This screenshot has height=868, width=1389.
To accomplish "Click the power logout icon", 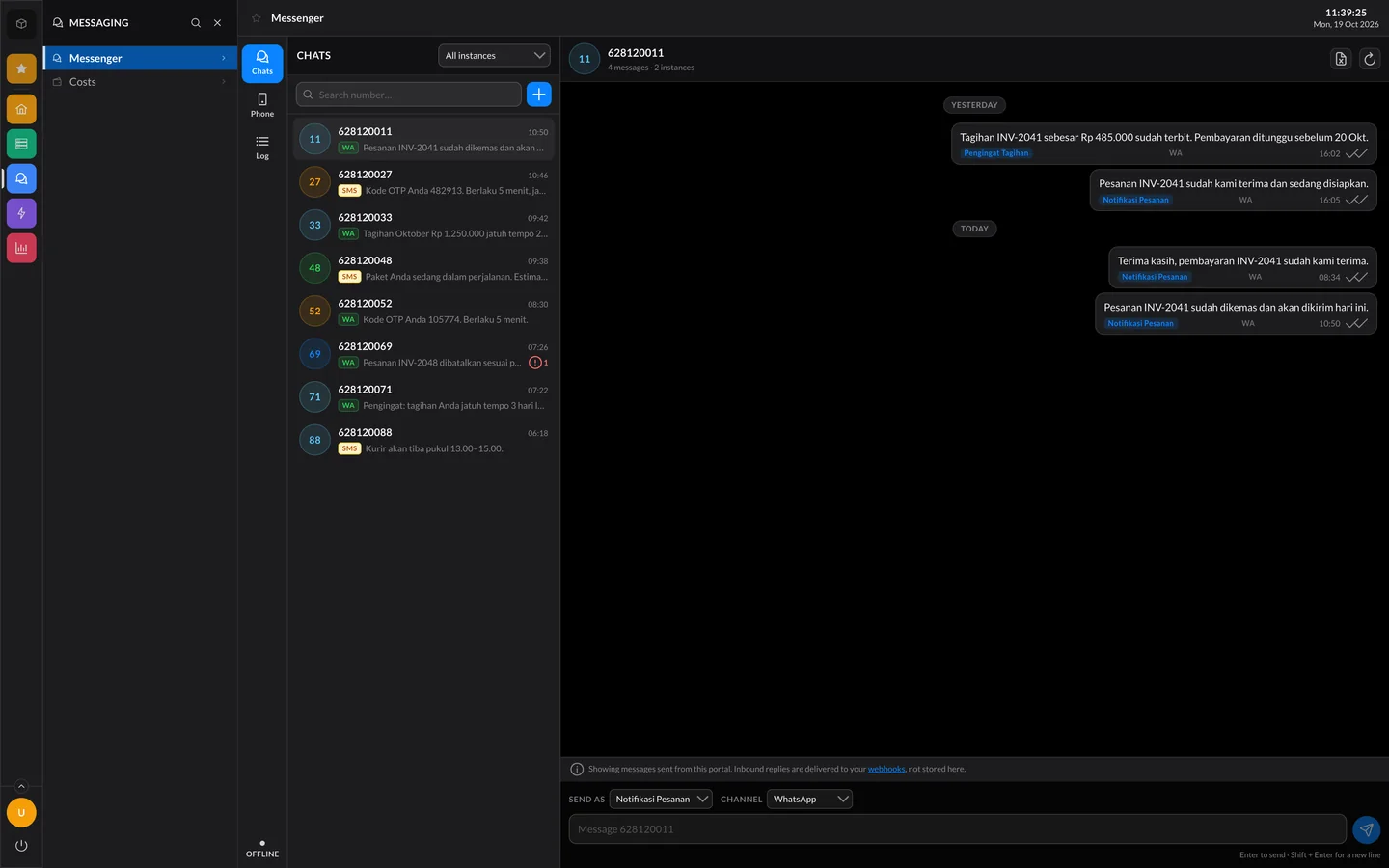I will coord(21,846).
